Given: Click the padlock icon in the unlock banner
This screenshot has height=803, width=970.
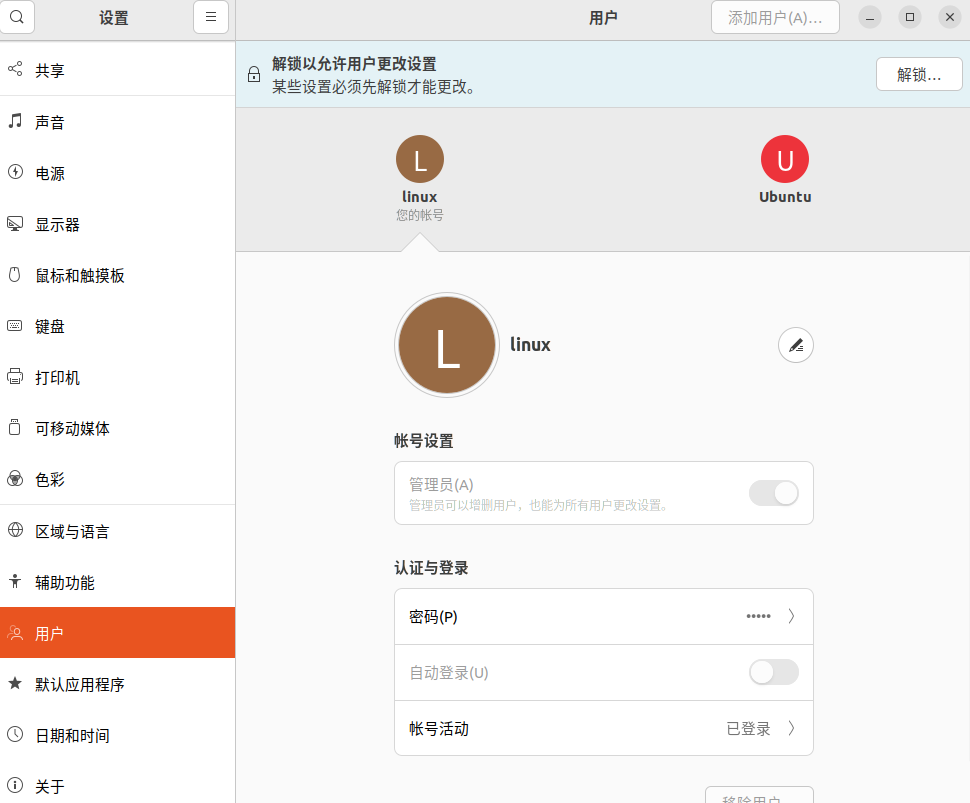Looking at the screenshot, I should pyautogui.click(x=254, y=74).
